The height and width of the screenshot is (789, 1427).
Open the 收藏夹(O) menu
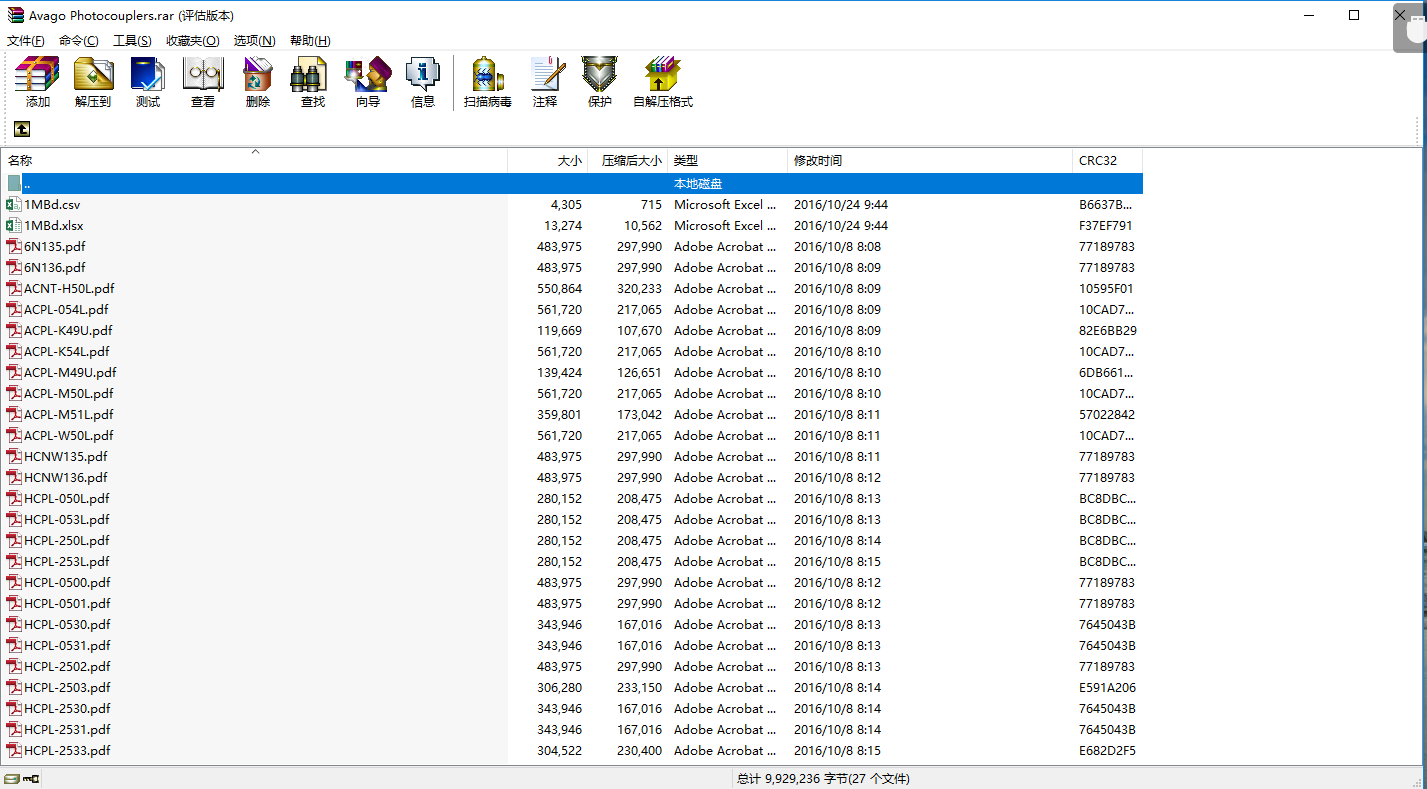tap(193, 40)
